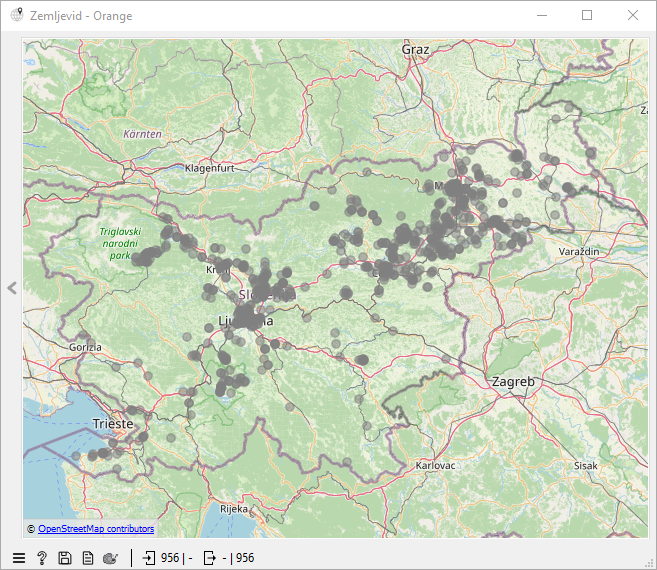657x570 pixels.
Task: Expand the side panel with left chevron
Action: 12,288
